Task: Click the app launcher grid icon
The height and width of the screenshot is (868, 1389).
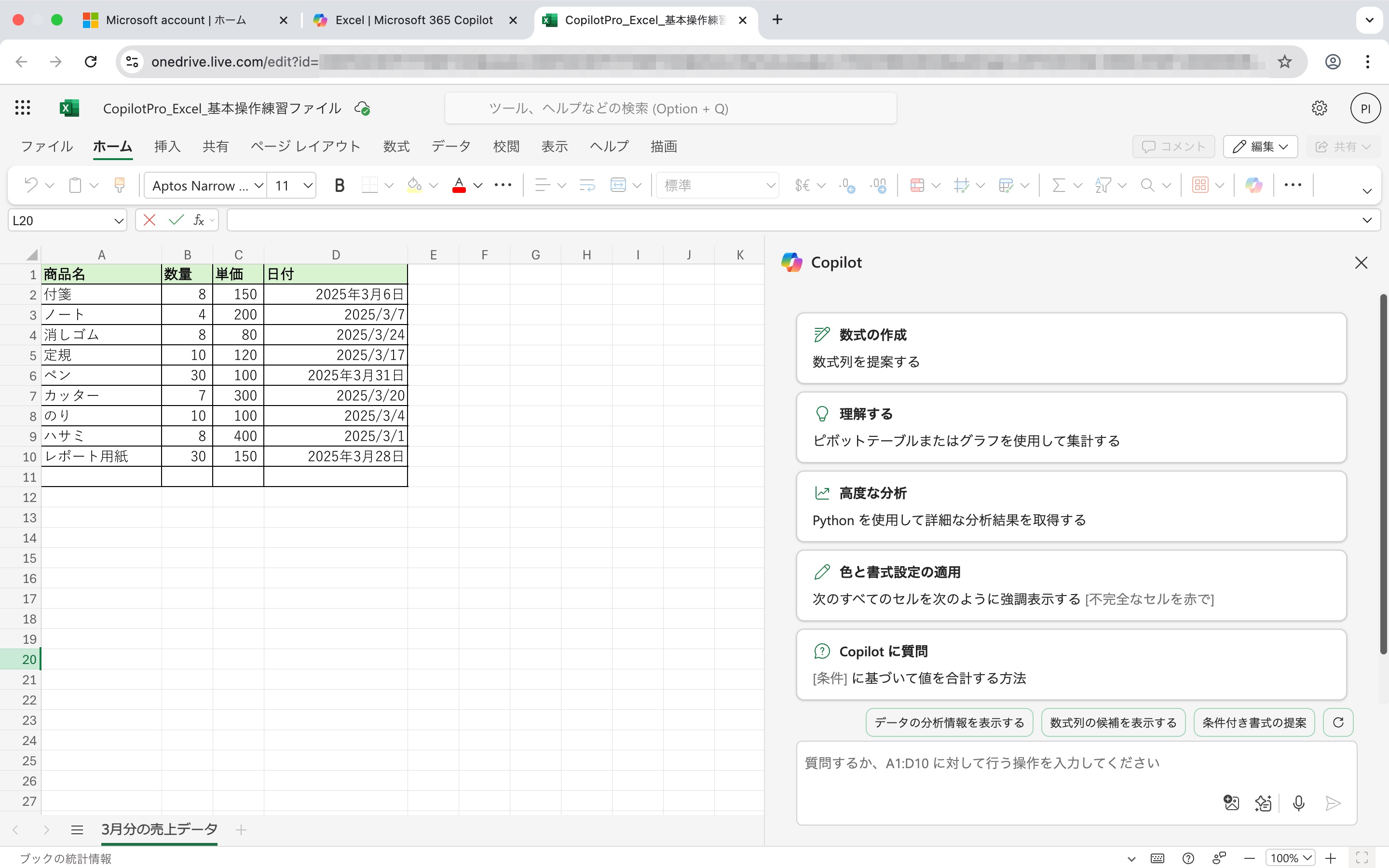Action: pyautogui.click(x=22, y=108)
